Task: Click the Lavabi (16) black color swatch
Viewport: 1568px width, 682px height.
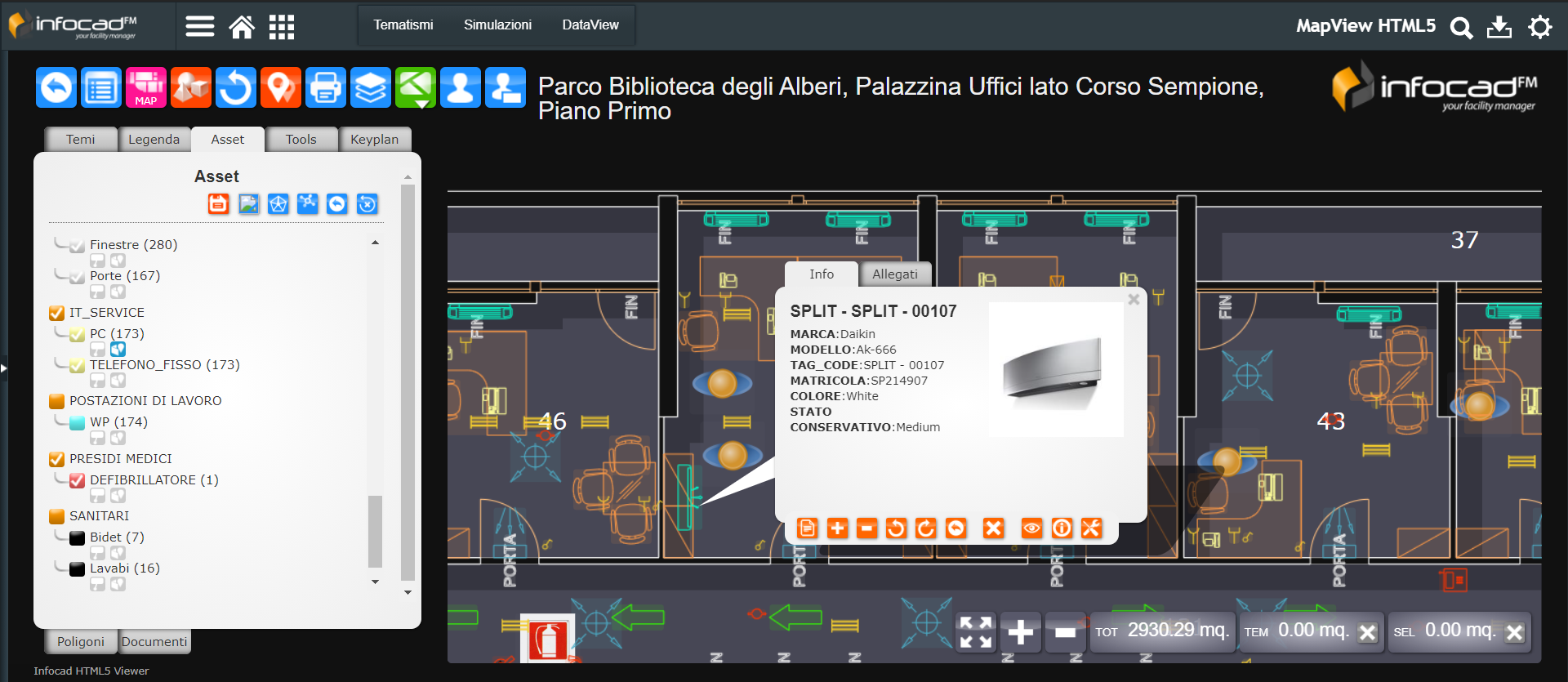Action: 77,568
